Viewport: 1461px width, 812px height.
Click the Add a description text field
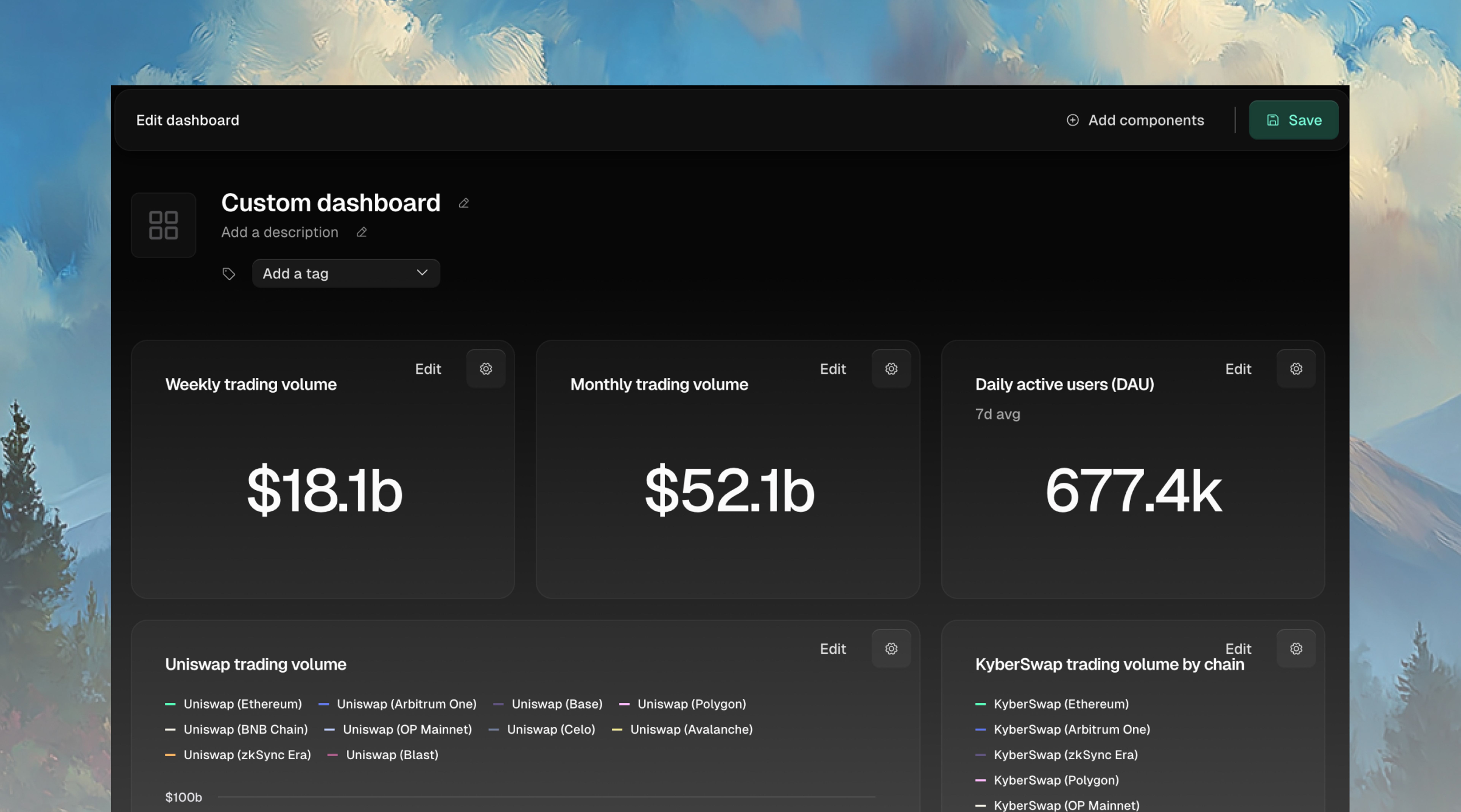280,232
